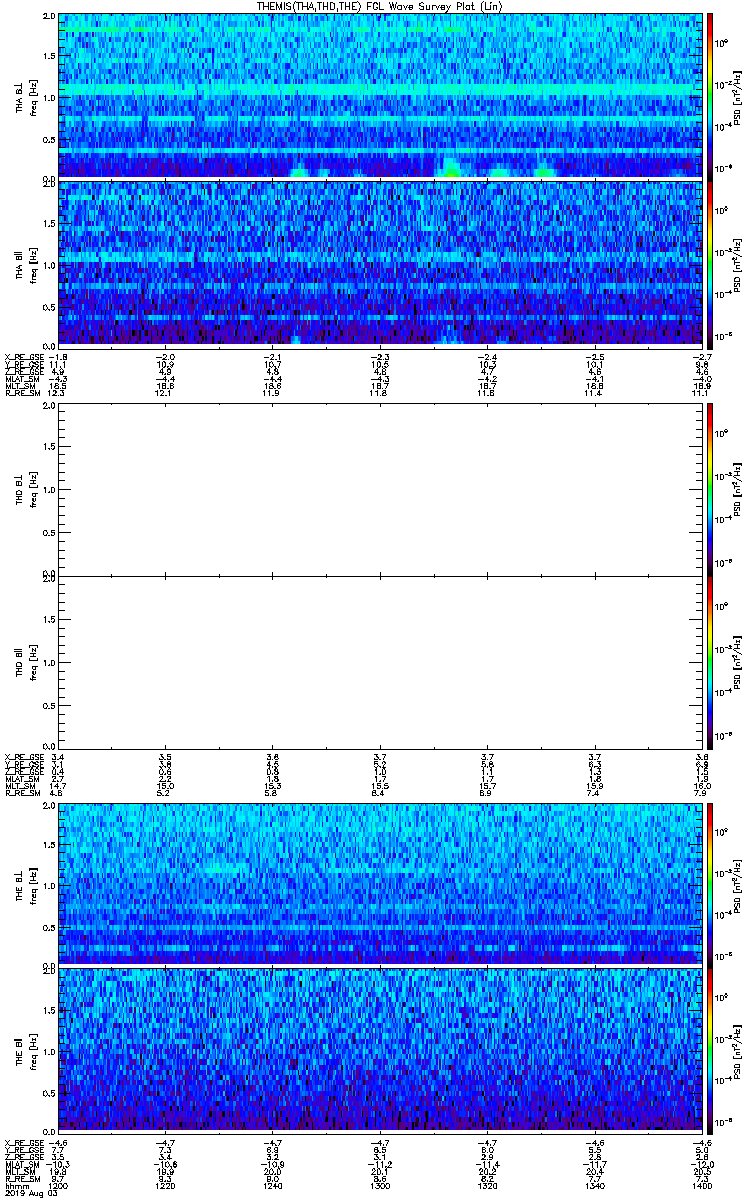Viewport: 750px width, 1200px height.
Task: Click the THE B-parallel freq [Hz] axis label
Action: pos(32,1049)
